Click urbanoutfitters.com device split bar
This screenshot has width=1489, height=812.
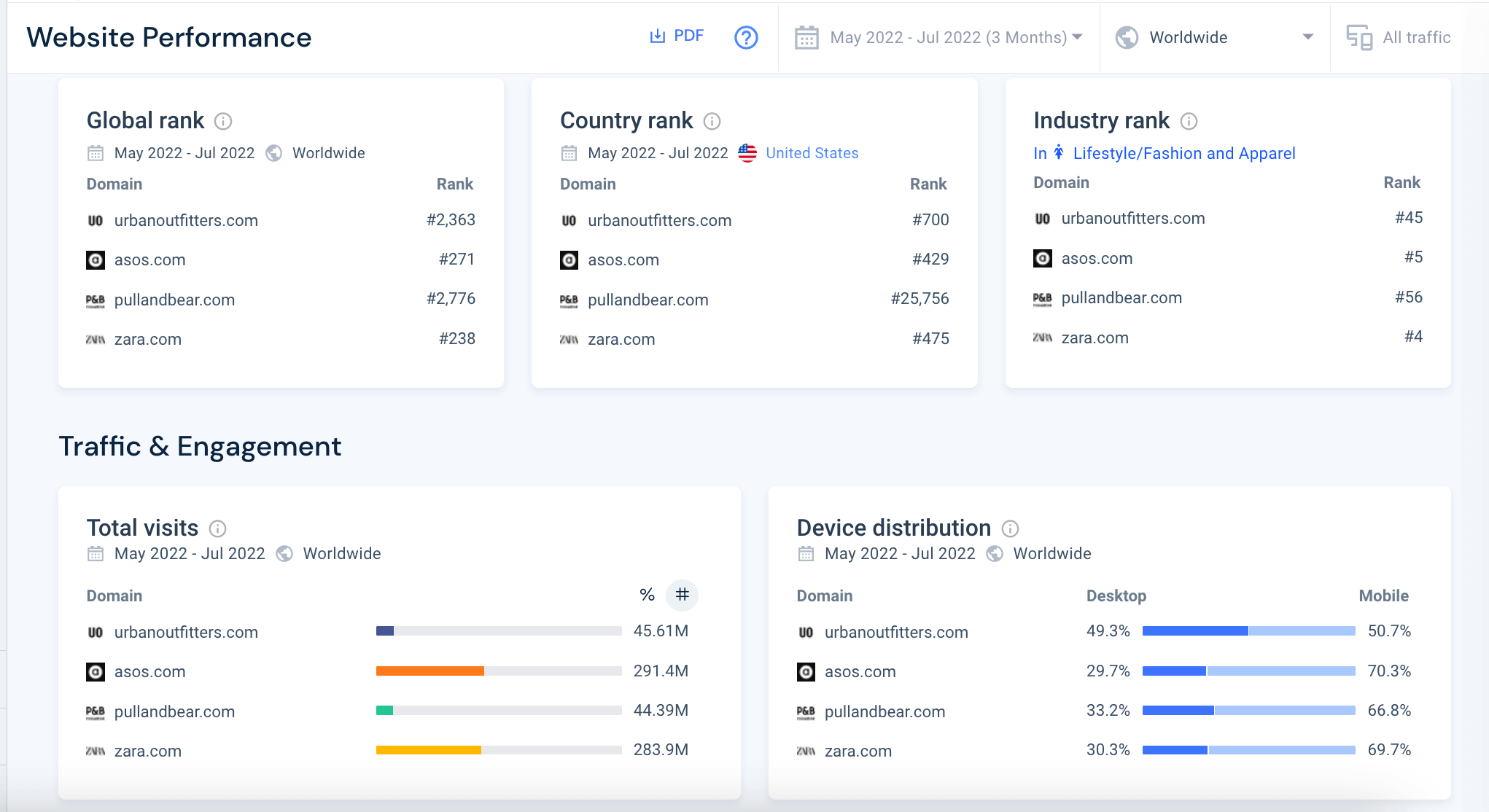coord(1249,631)
